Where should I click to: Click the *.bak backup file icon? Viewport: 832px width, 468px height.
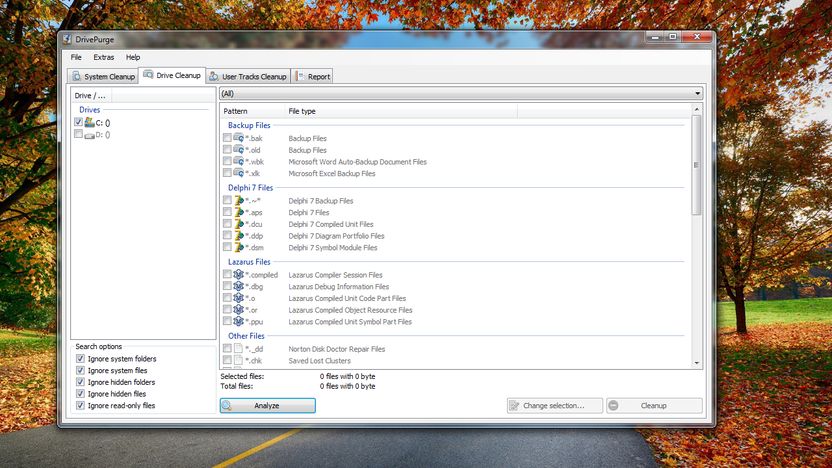coord(239,138)
